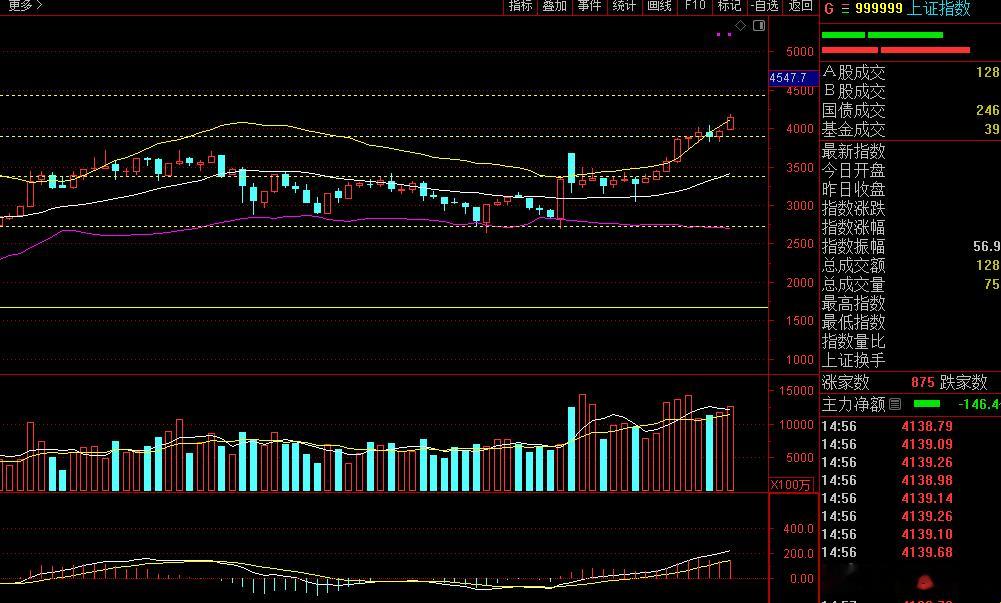Select tick row with price 4139.10
The width and height of the screenshot is (1001, 603).
coord(910,534)
